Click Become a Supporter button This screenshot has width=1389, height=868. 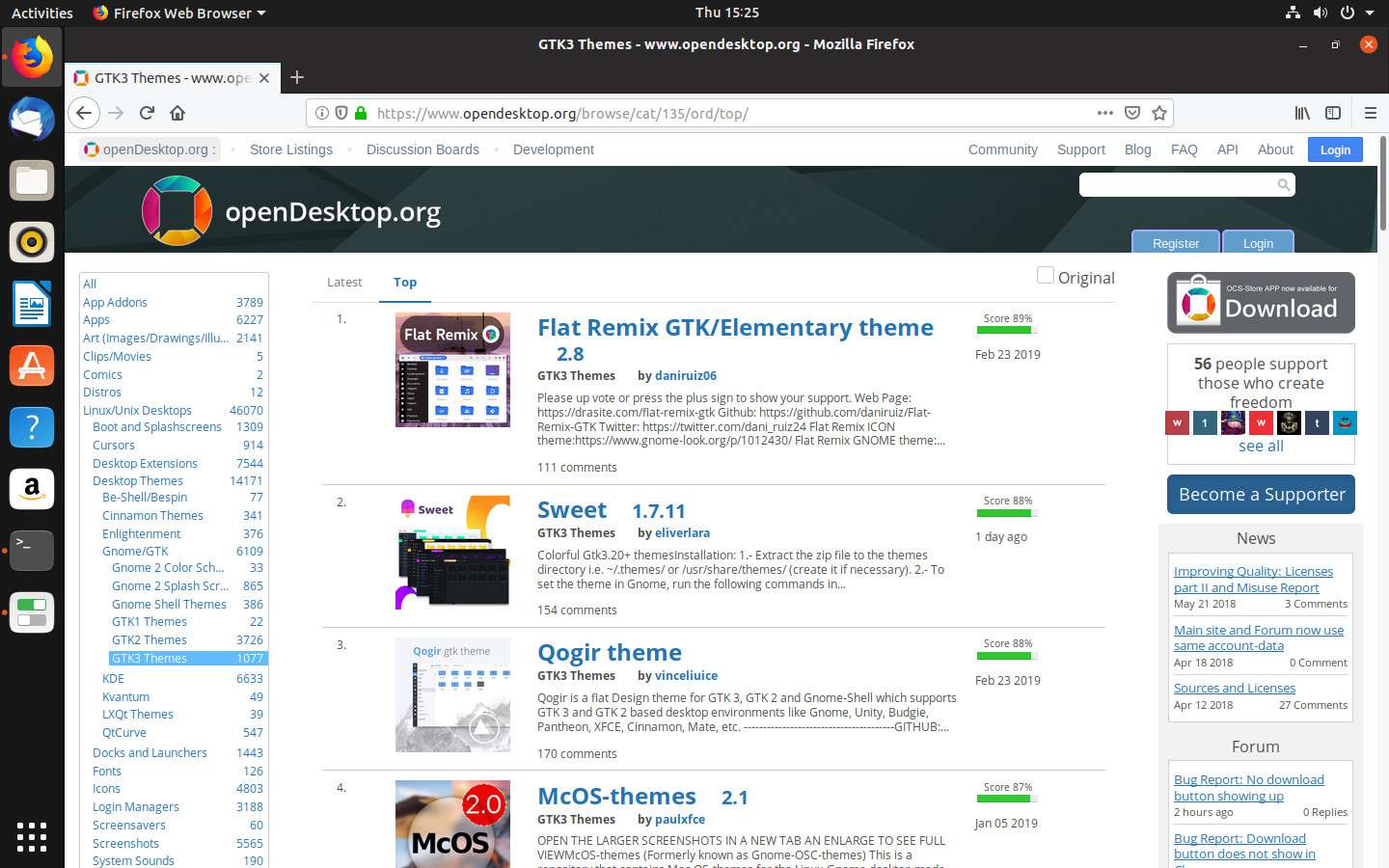pos(1261,494)
